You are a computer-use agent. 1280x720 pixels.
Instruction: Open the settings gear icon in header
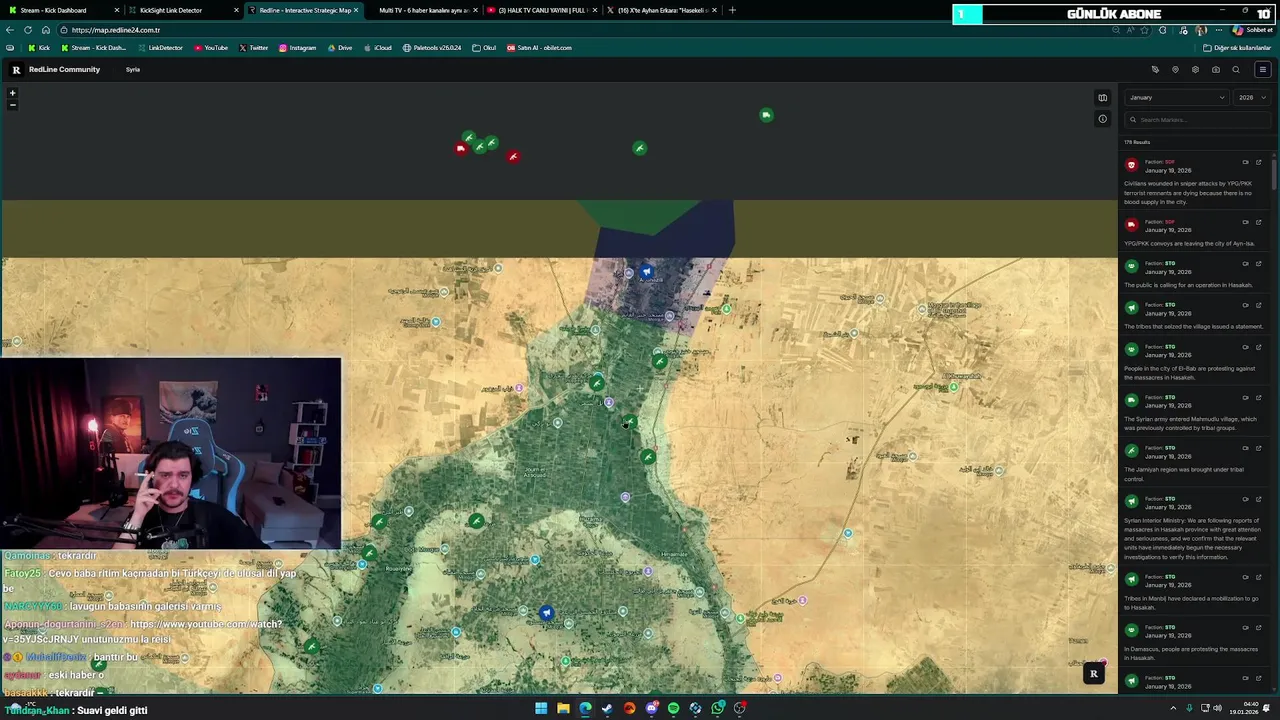(x=1195, y=70)
